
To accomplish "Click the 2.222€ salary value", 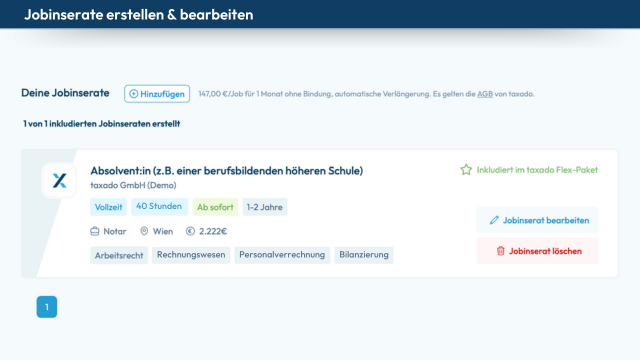I will (213, 231).
